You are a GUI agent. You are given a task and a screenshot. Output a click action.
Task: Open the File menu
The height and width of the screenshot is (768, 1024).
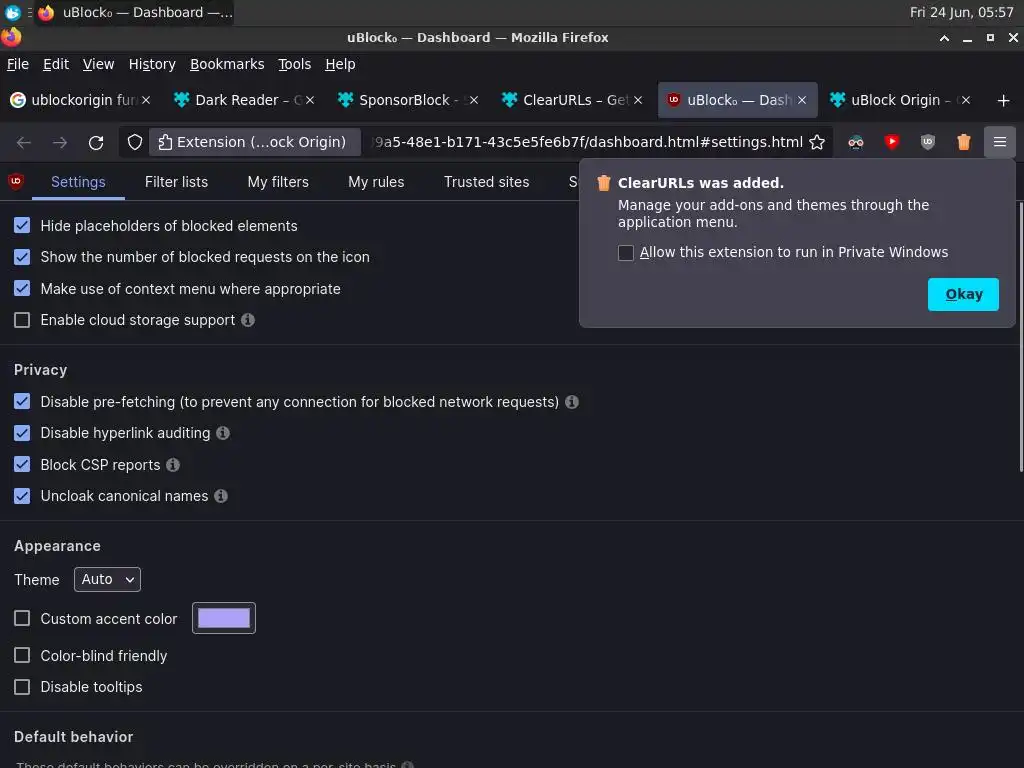[x=18, y=64]
